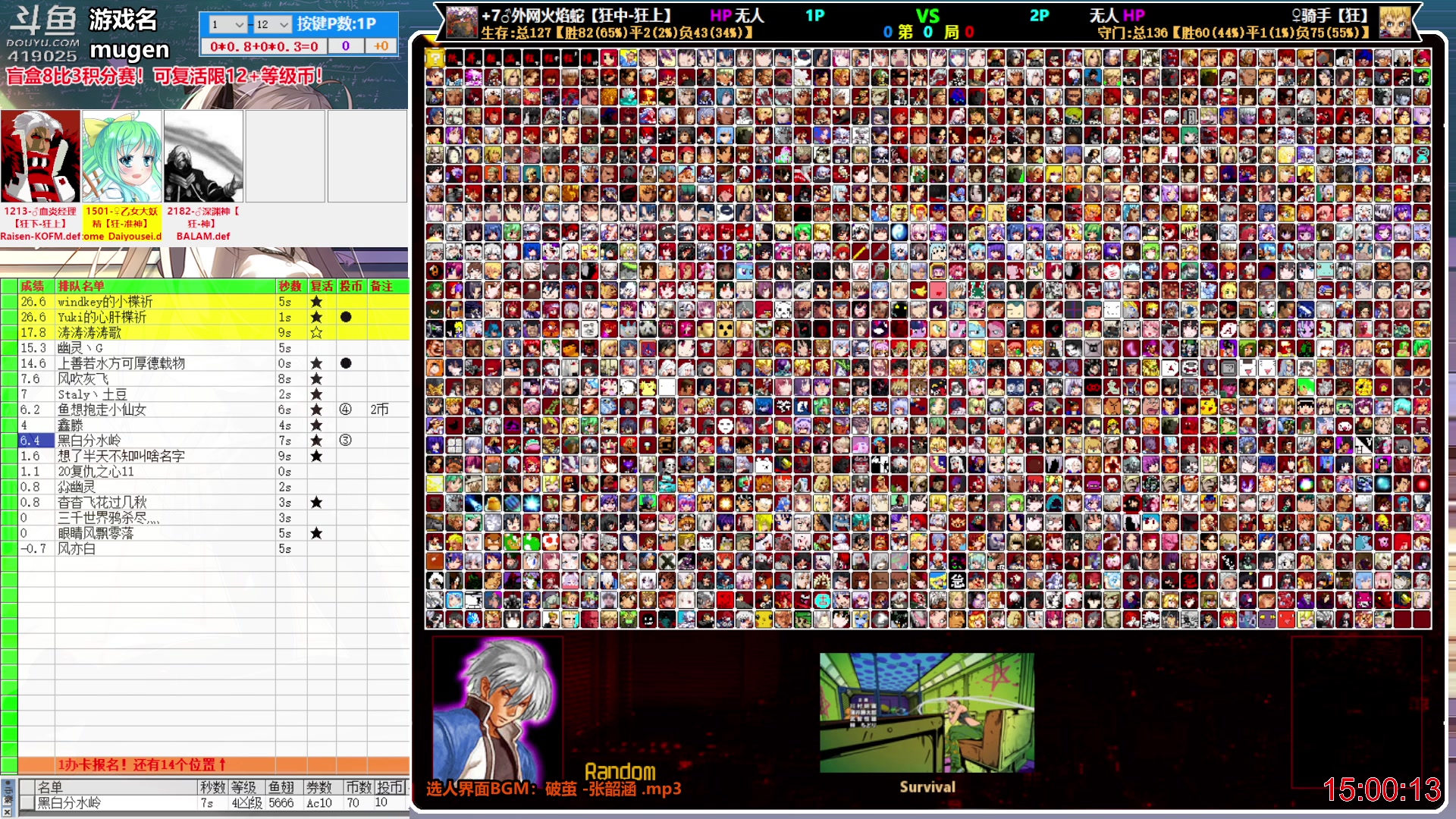Click the large selected-character portrait above Random
This screenshot has height=819, width=1456.
(x=497, y=708)
